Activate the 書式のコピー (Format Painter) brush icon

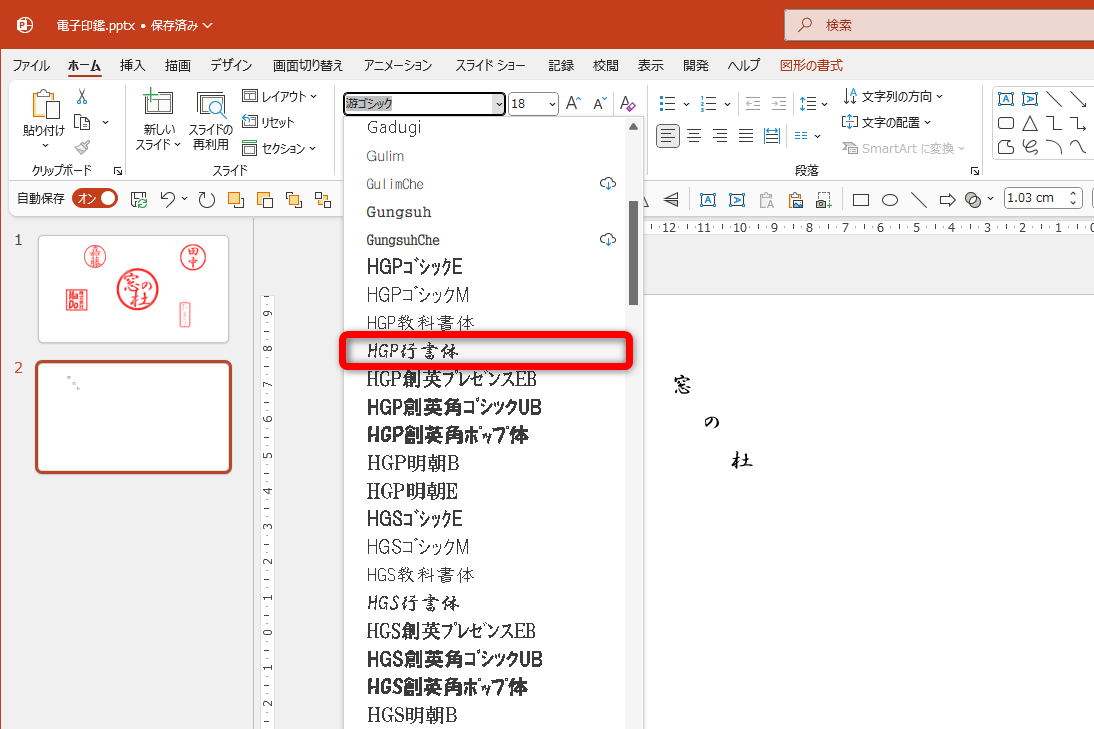[x=83, y=148]
